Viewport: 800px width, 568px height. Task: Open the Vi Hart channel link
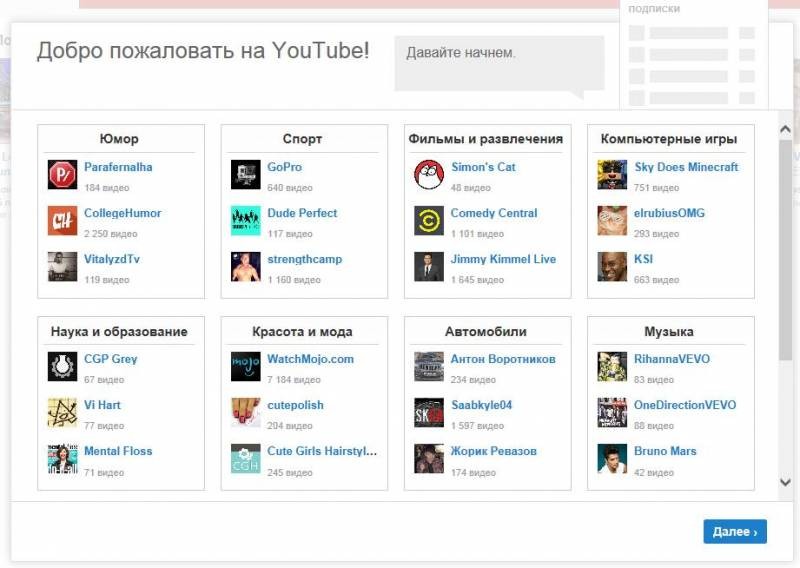pyautogui.click(x=102, y=405)
